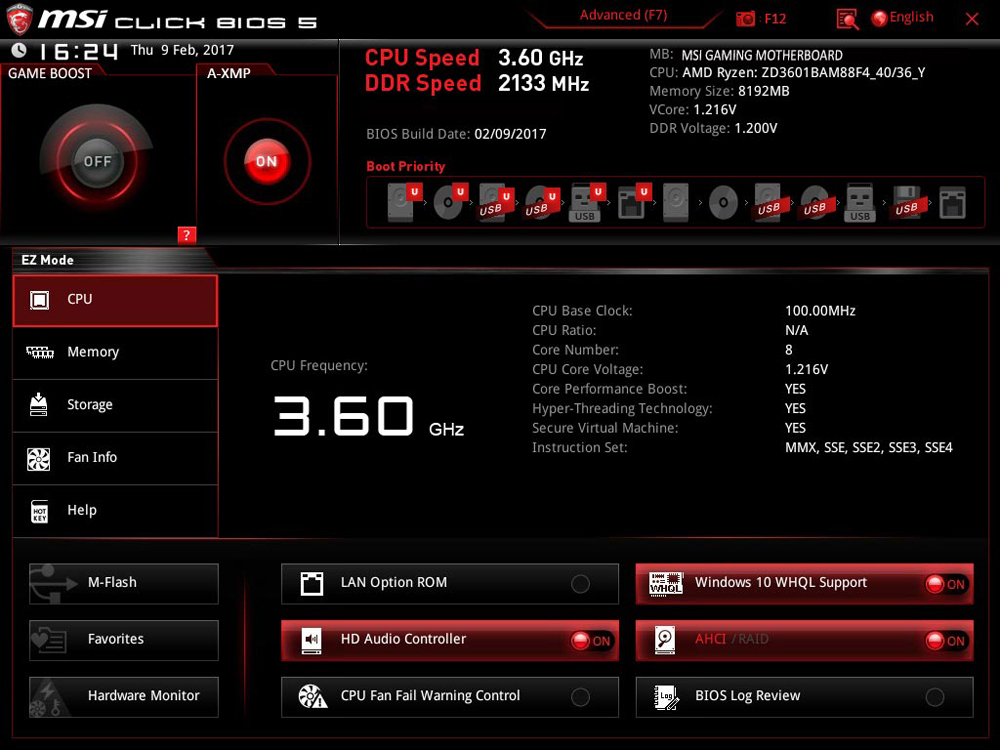
Task: Toggle the AHCI / RAID ON switch
Action: 946,641
